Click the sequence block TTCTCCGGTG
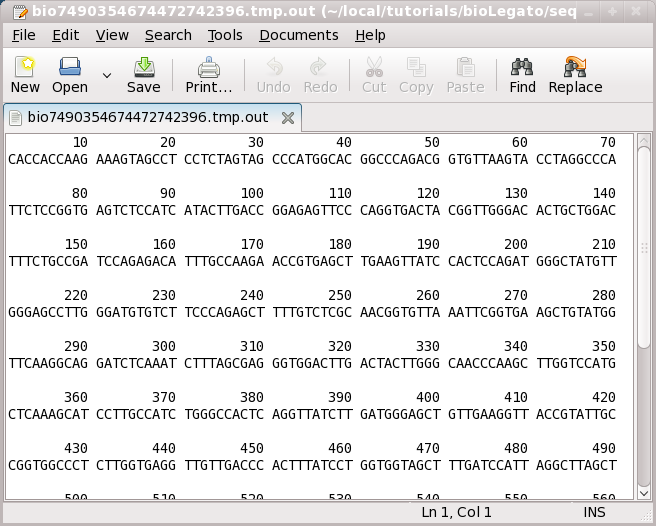Screen dimensions: 656x526 48,210
